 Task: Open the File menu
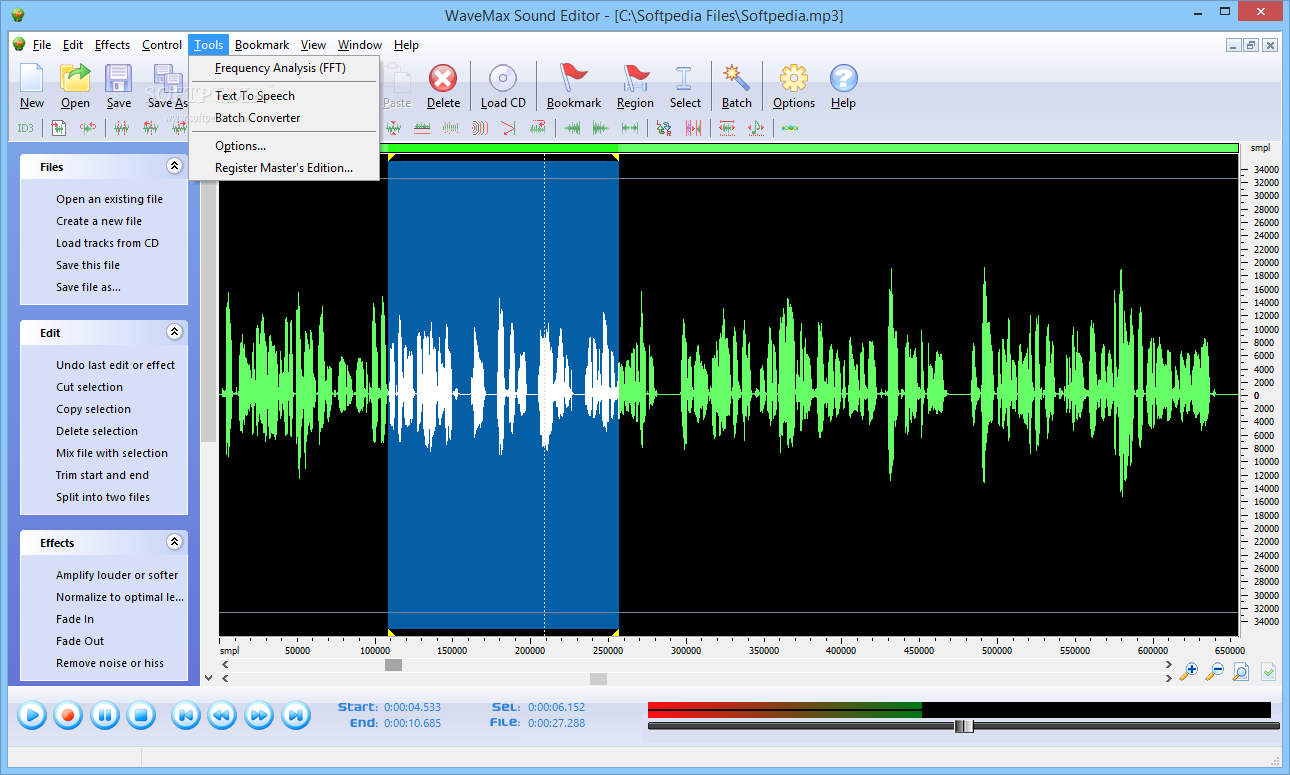(42, 45)
